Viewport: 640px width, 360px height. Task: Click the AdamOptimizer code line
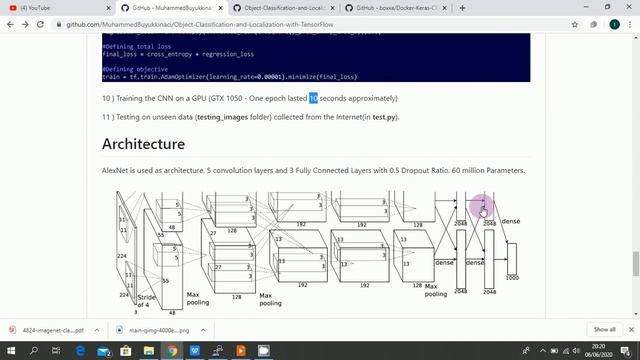tap(229, 77)
